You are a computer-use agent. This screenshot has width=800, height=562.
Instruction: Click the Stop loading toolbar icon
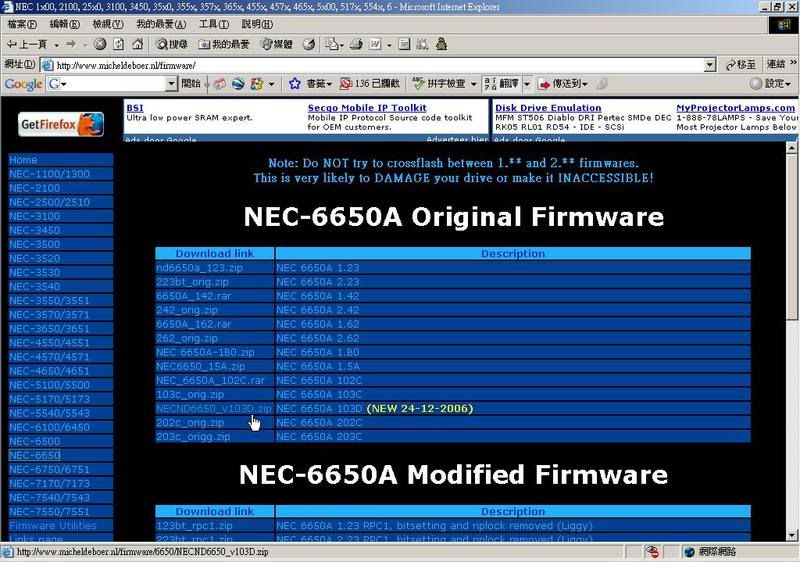[100, 44]
